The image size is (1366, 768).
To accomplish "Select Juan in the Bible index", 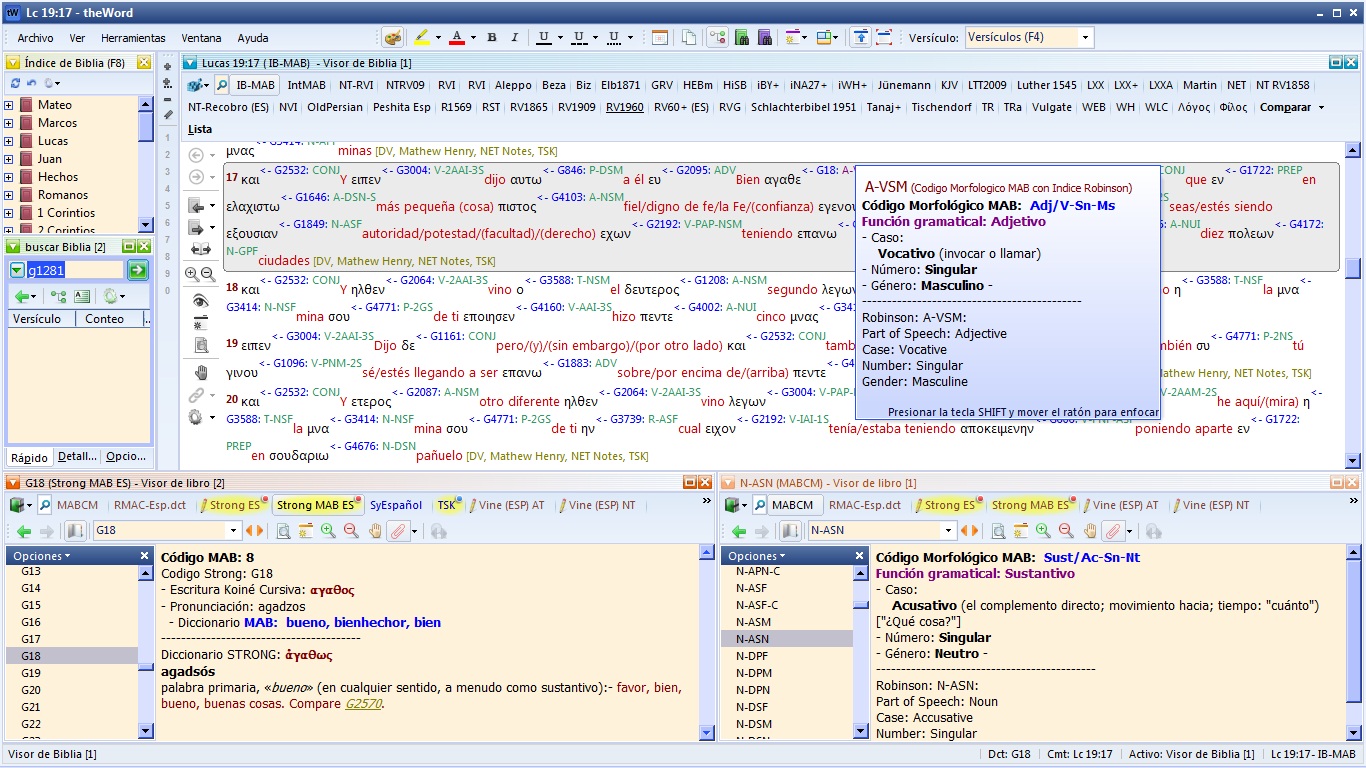I will click(50, 159).
